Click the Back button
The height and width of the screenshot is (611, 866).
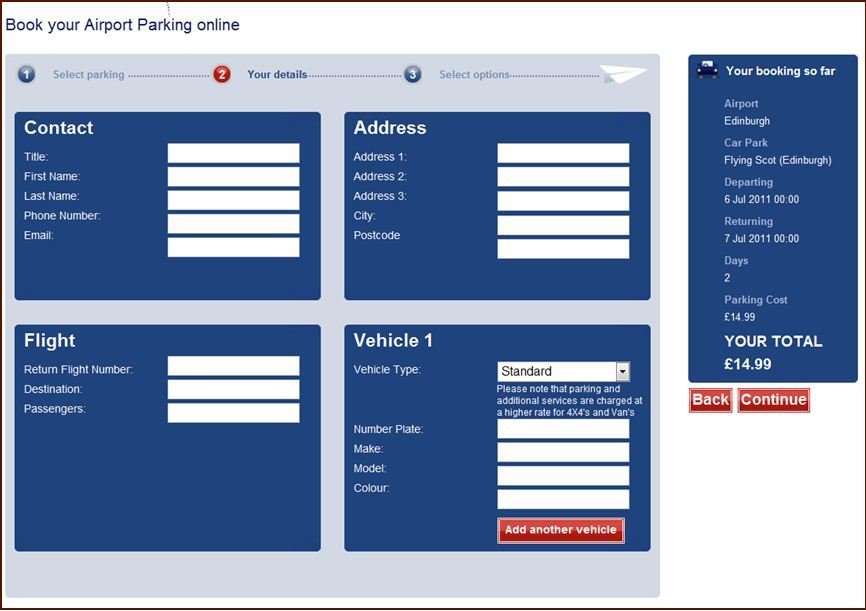pos(710,399)
